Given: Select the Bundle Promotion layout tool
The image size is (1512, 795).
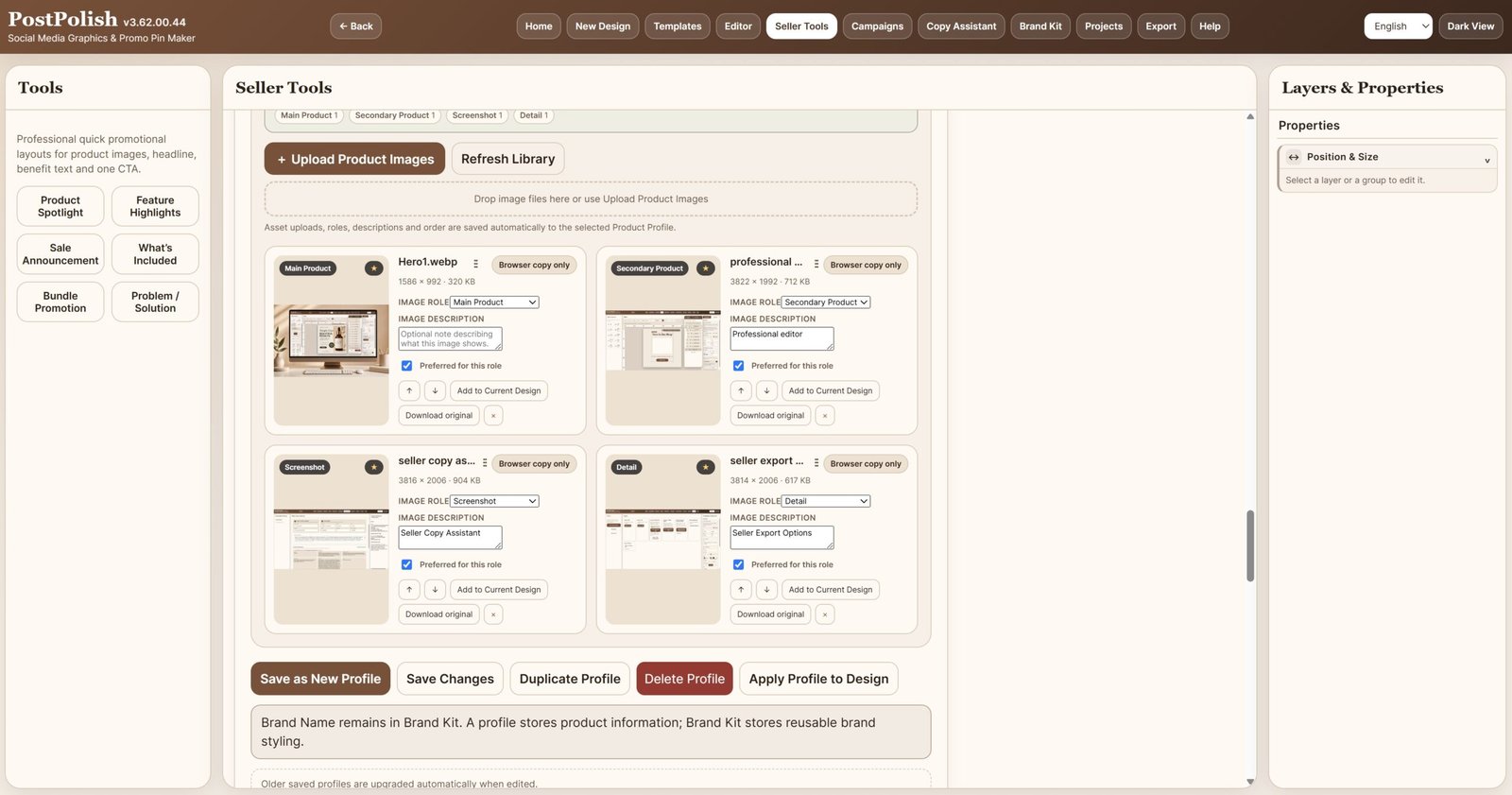Looking at the screenshot, I should coord(60,302).
